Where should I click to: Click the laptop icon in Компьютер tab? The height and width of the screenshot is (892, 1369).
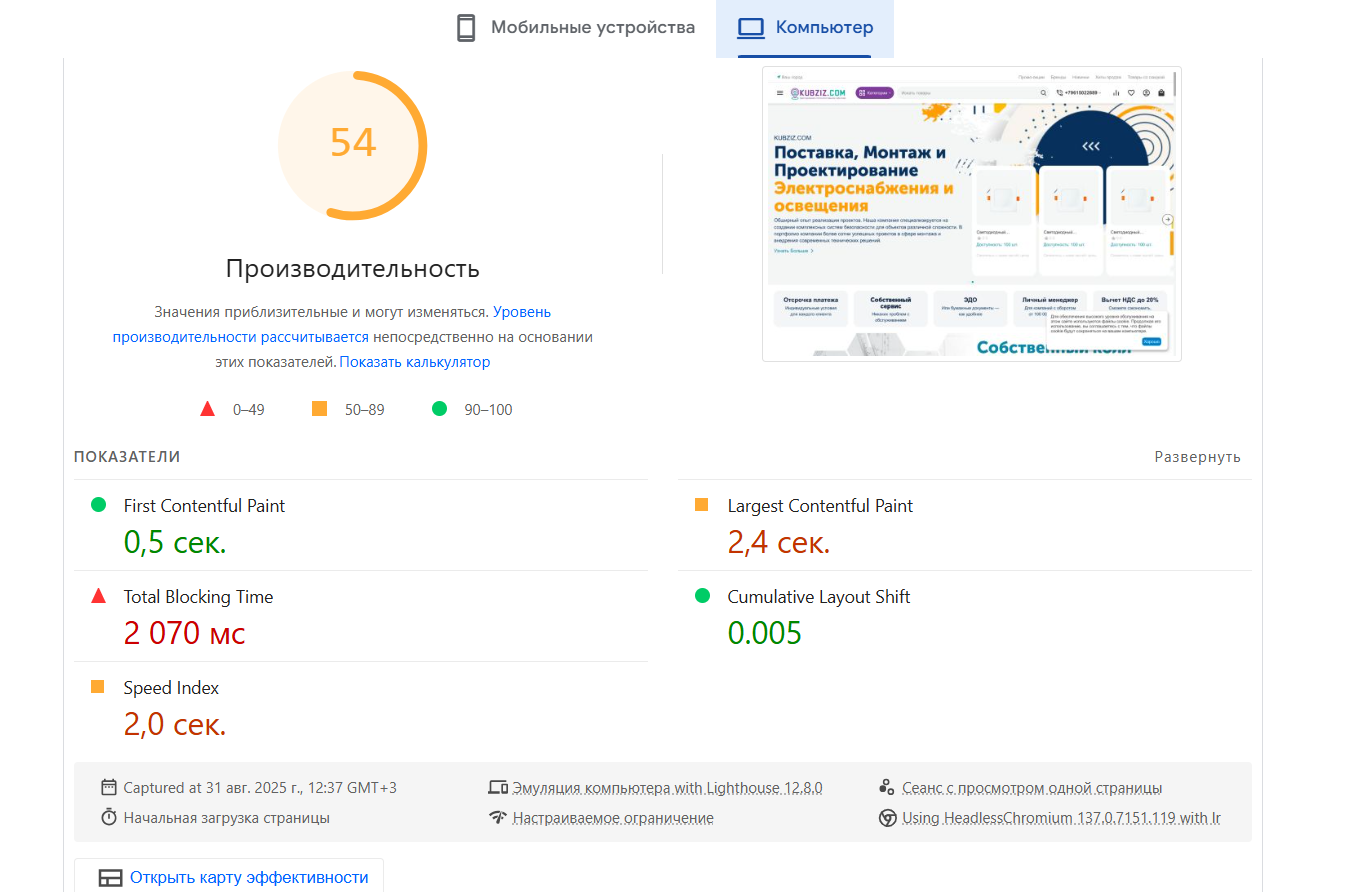pos(750,28)
